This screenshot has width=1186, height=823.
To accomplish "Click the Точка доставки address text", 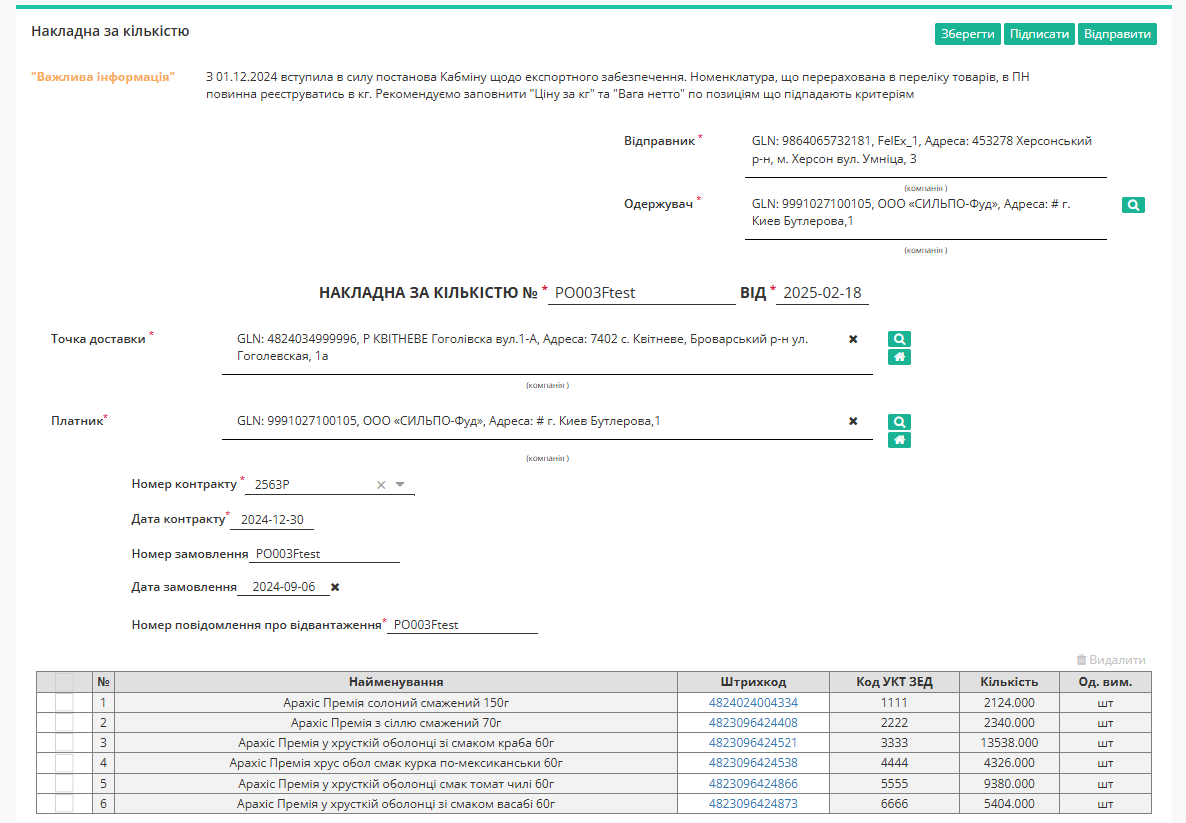I will pyautogui.click(x=523, y=347).
